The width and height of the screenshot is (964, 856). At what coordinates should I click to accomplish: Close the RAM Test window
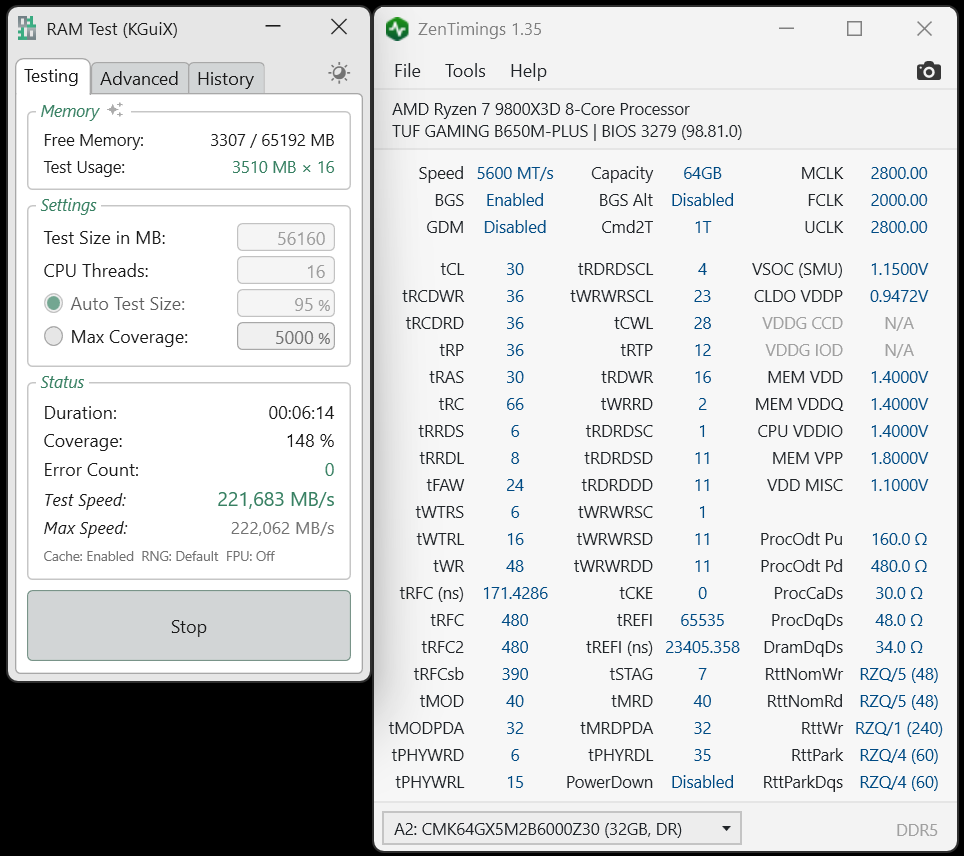pos(339,26)
